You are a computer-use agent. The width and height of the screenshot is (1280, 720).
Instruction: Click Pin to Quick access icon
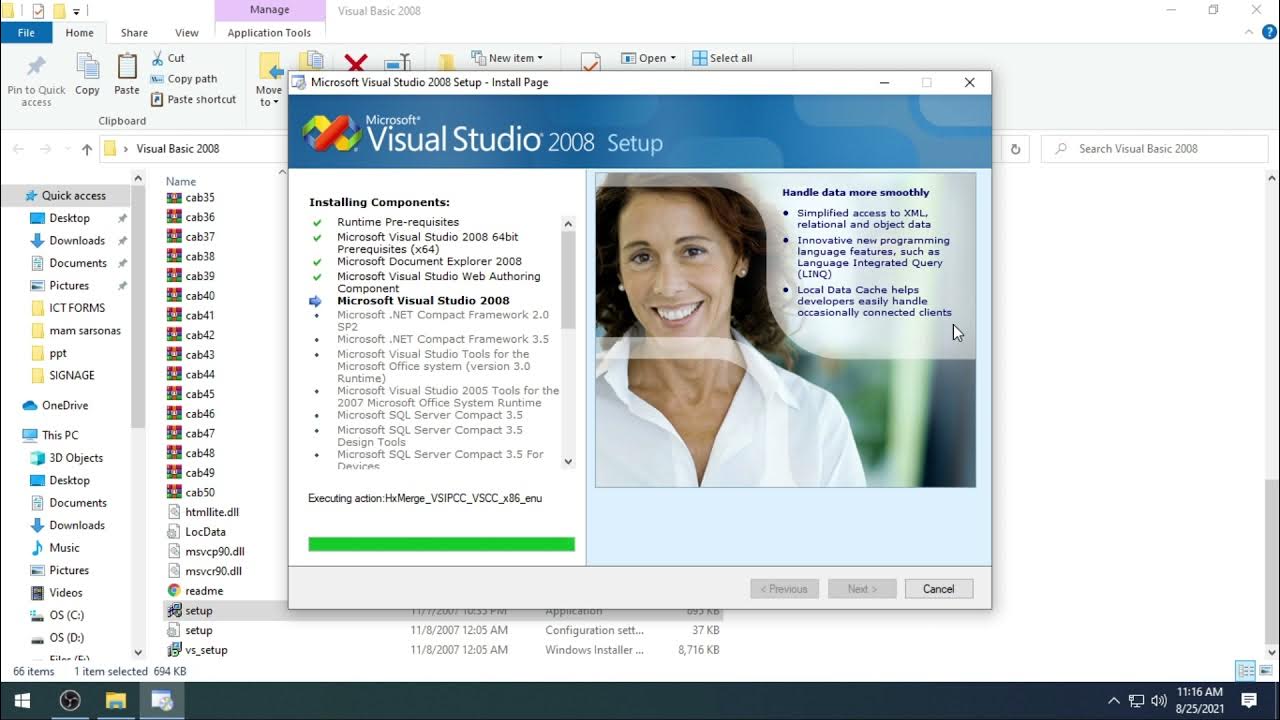36,66
